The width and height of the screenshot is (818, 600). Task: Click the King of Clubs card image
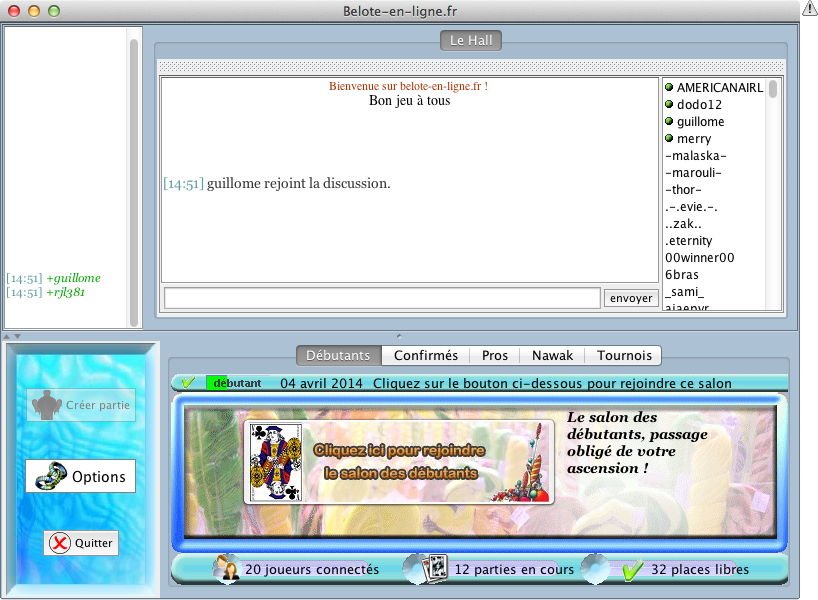(275, 462)
